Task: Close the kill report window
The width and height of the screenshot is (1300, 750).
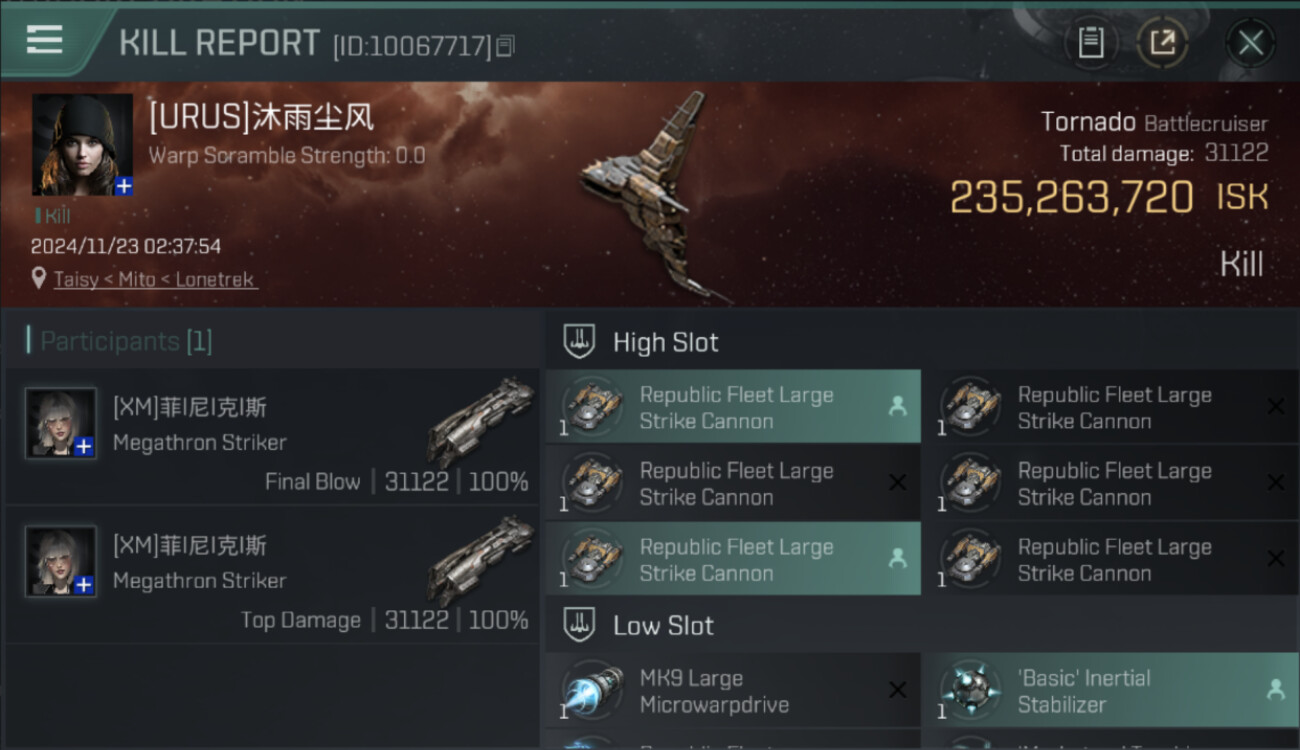Action: (1250, 43)
